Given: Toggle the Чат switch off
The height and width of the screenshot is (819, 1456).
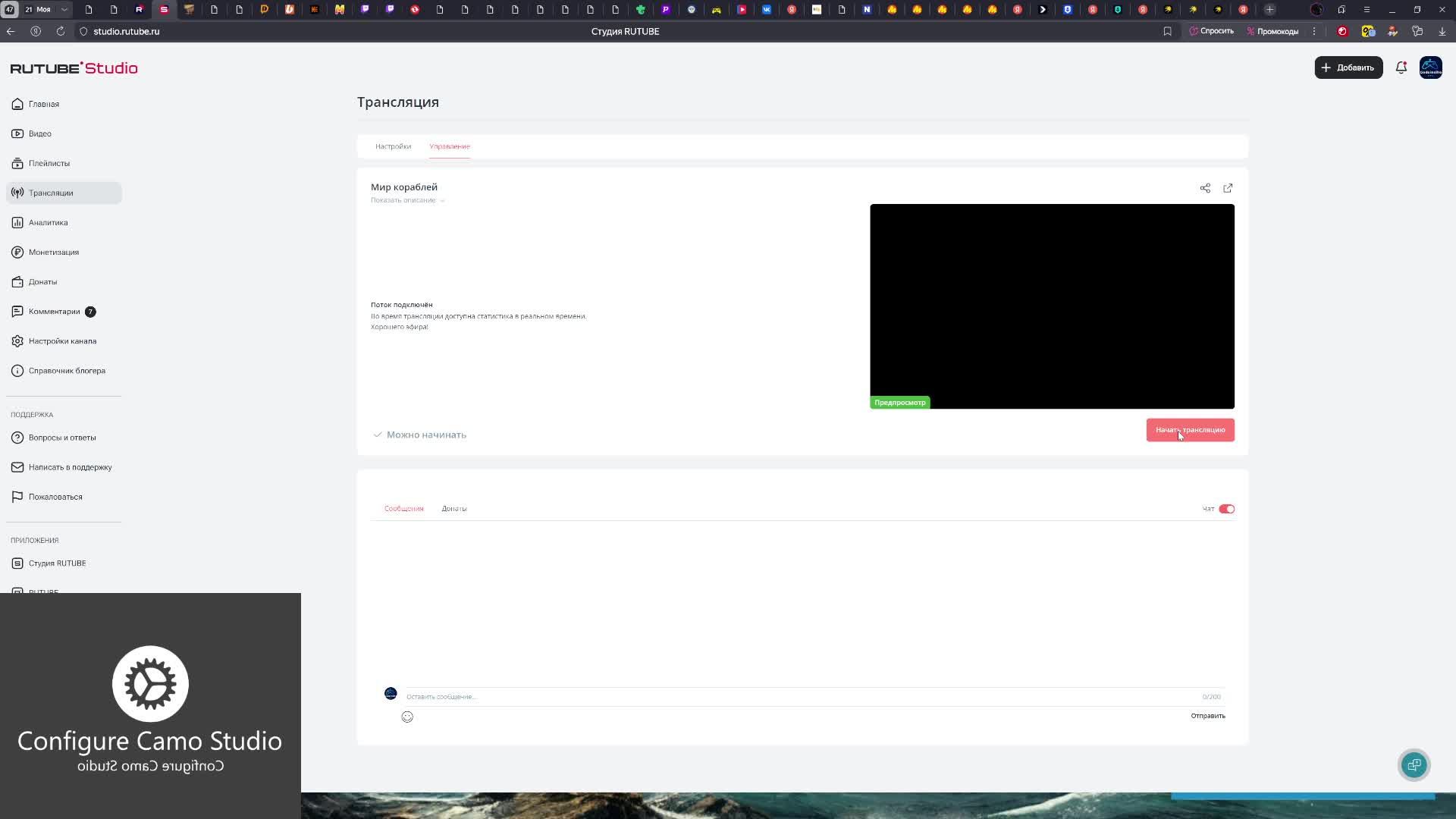Looking at the screenshot, I should (x=1226, y=509).
